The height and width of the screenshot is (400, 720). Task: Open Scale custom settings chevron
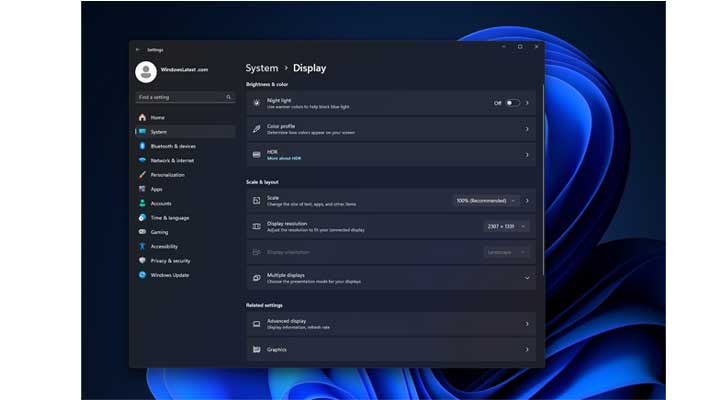[x=527, y=201]
